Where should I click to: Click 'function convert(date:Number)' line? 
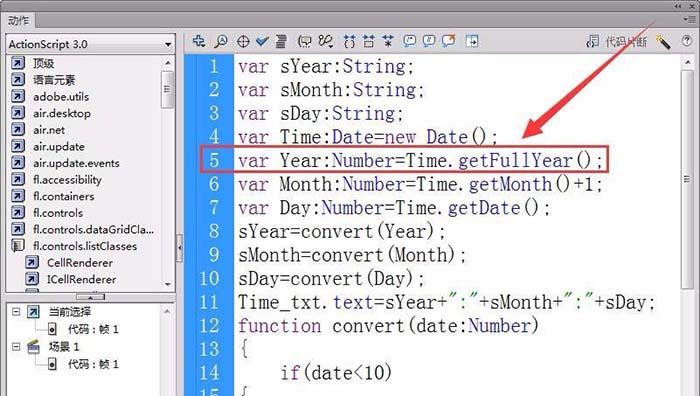388,326
